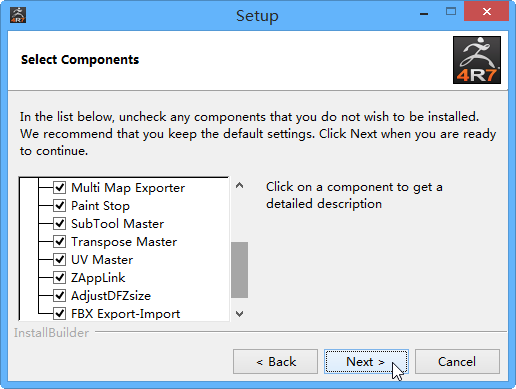Image resolution: width=516 pixels, height=389 pixels.
Task: Go back with the Back button
Action: [275, 361]
